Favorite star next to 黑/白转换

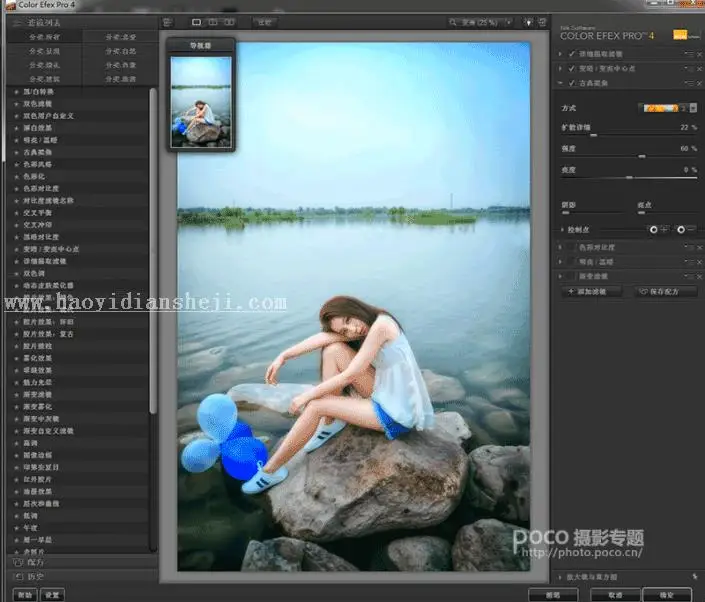tap(16, 92)
